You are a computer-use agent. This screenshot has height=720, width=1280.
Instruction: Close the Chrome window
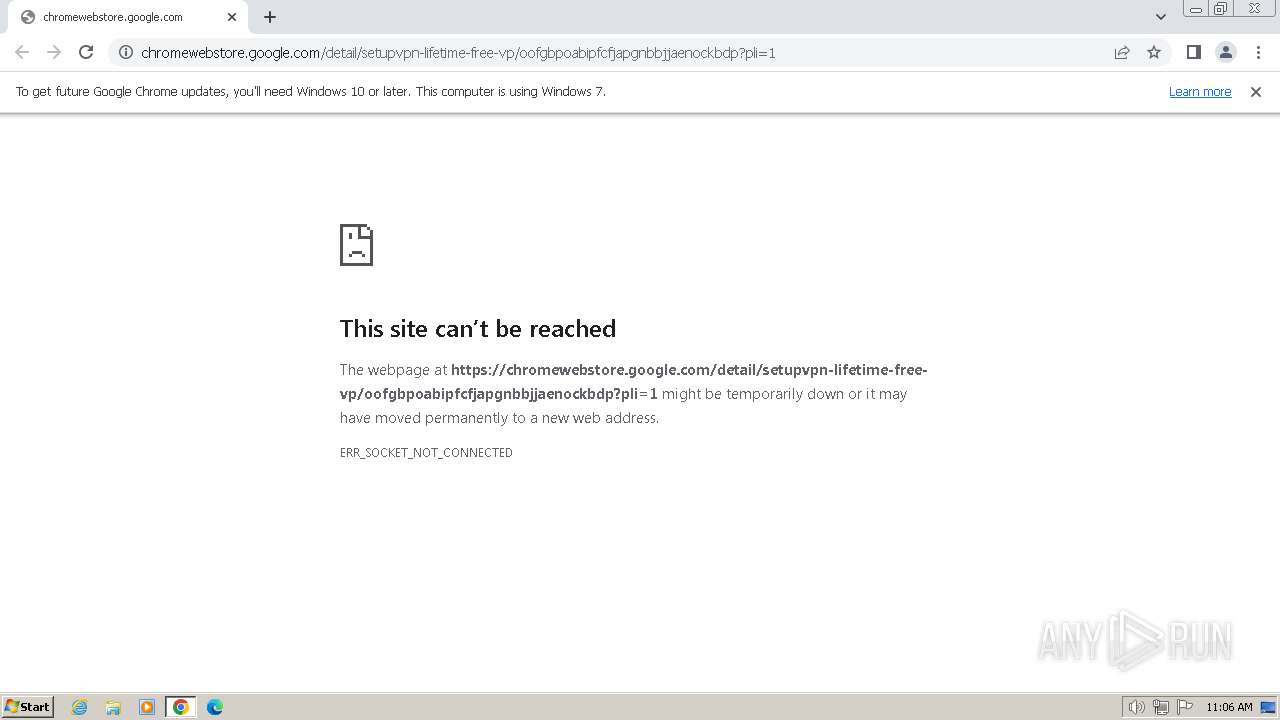click(x=1254, y=9)
